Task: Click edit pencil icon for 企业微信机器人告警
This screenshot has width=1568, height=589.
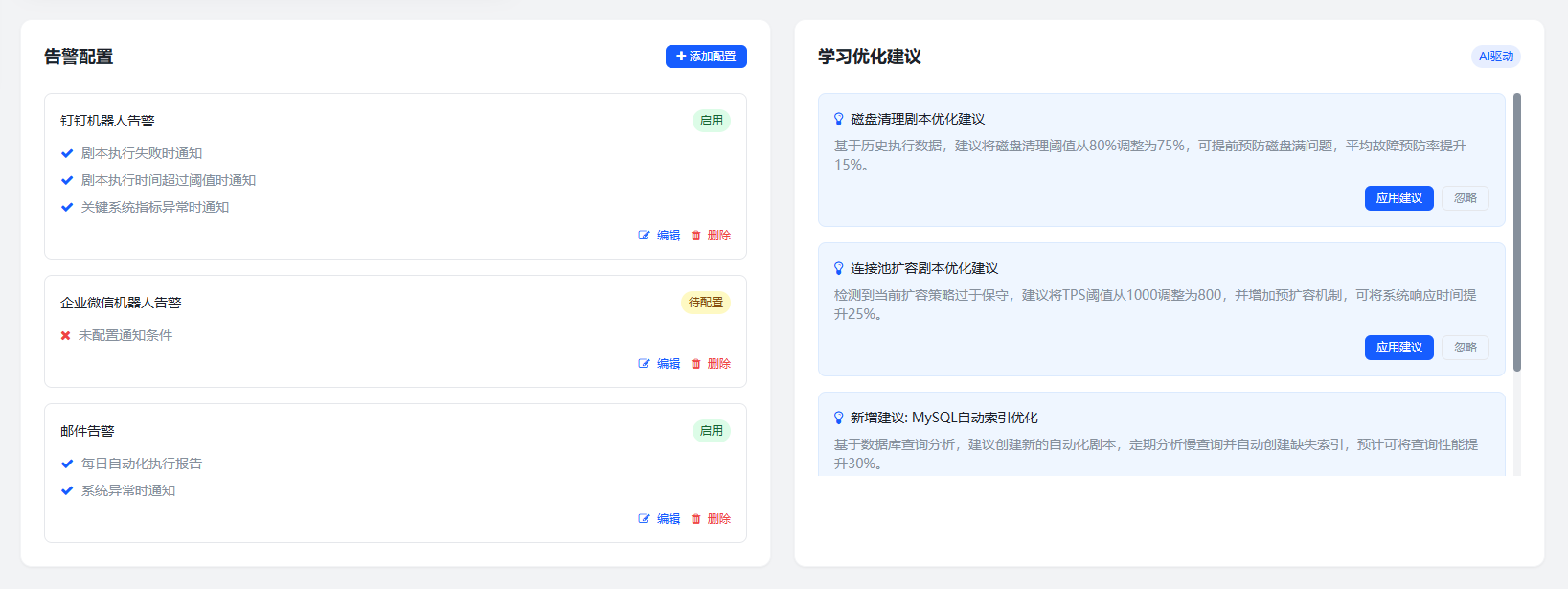Action: point(644,364)
